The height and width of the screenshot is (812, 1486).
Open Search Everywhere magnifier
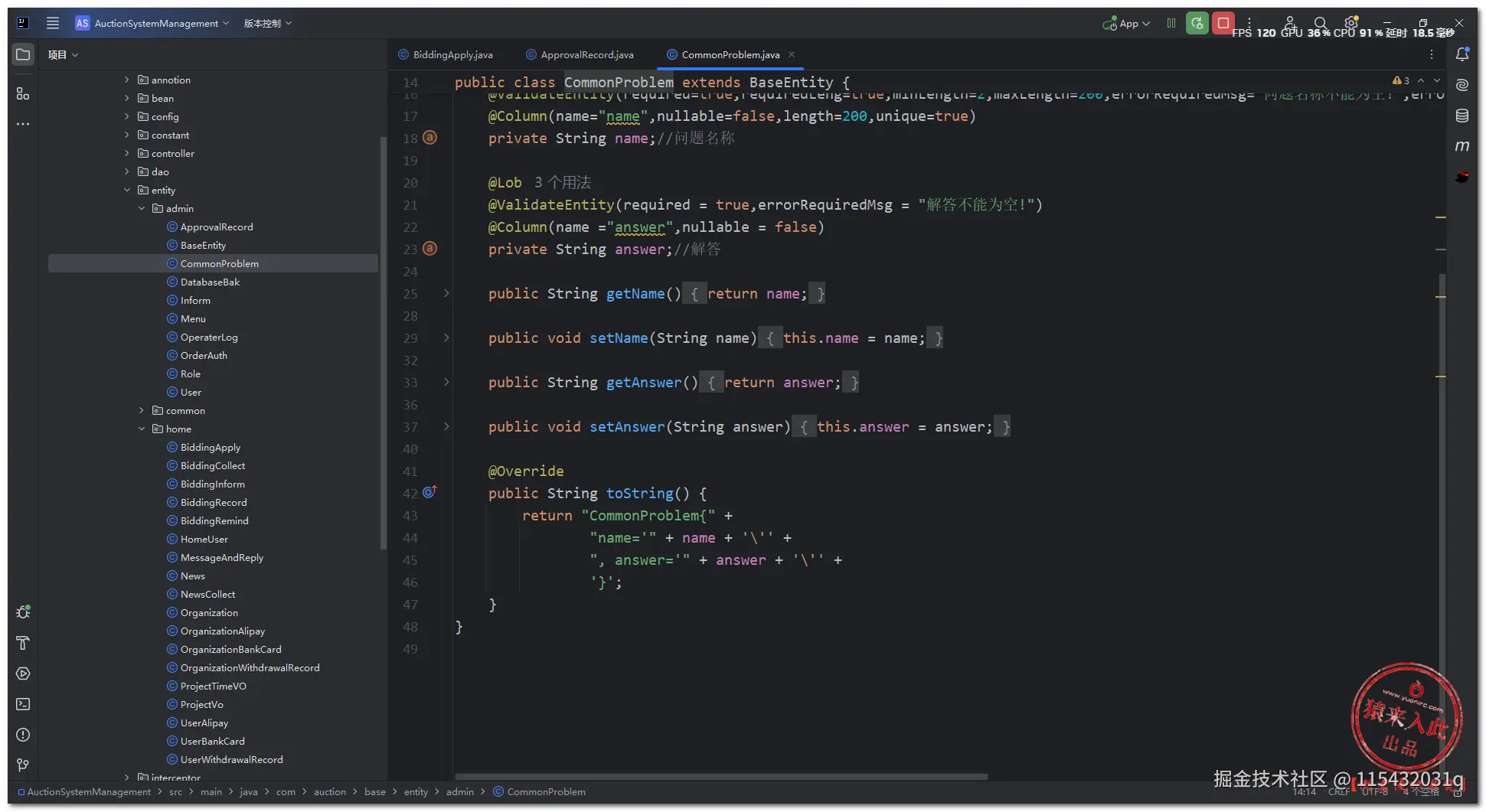pos(1321,23)
